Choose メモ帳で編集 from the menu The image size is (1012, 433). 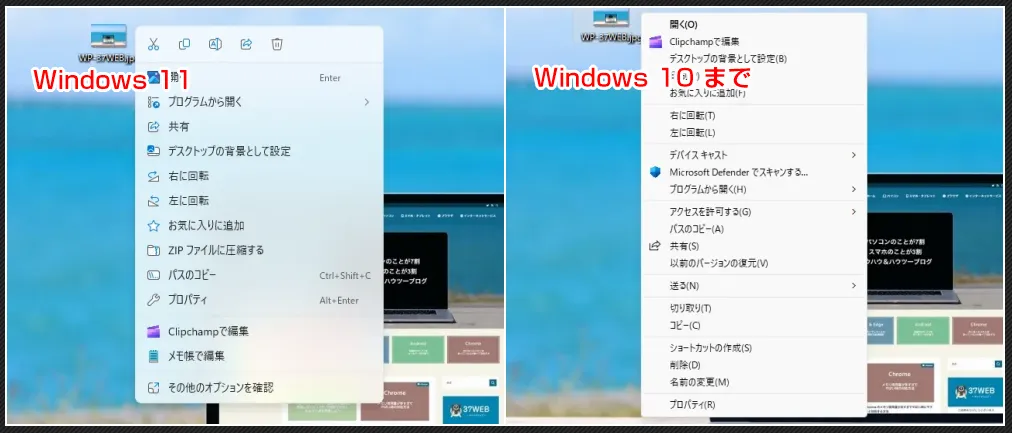pos(196,355)
